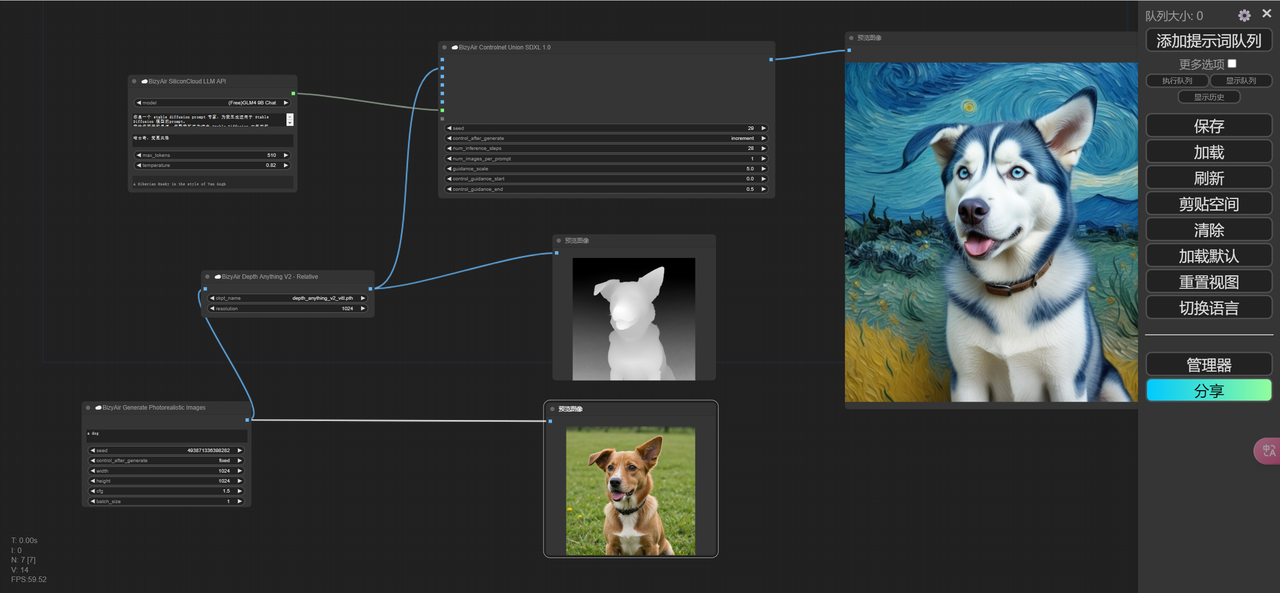1280x593 pixels.
Task: Open the settings gear in queue panel
Action: (x=1244, y=15)
